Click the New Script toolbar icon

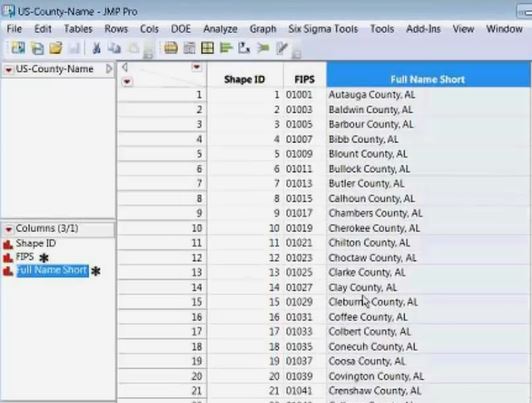(x=37, y=48)
